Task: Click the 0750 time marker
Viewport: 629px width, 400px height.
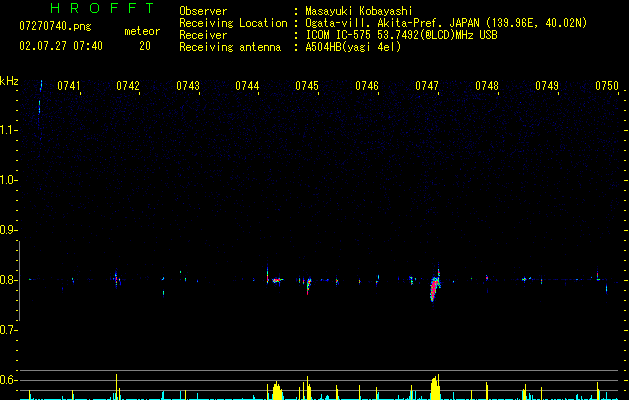Action: click(607, 86)
